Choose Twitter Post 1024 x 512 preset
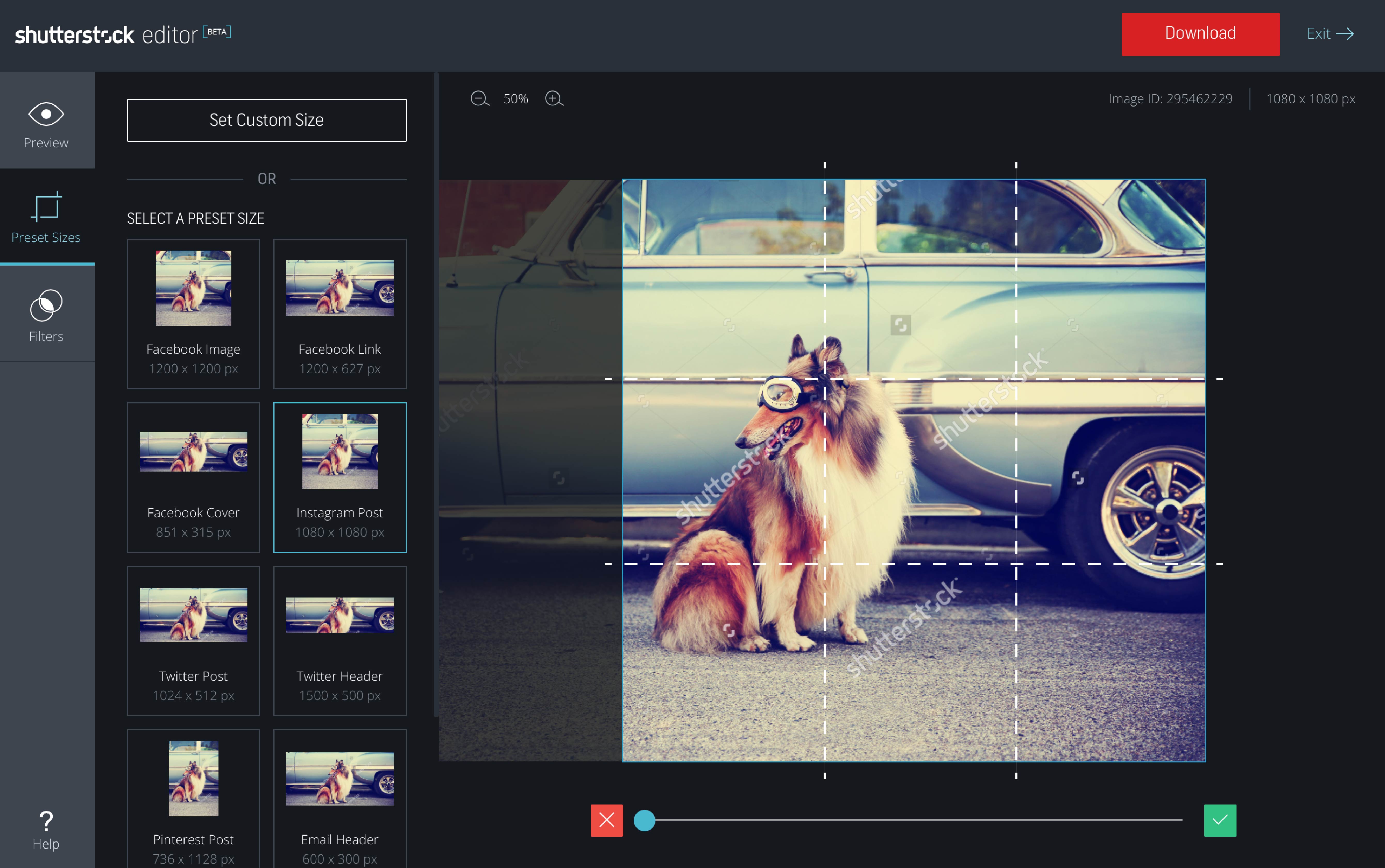Screen dimensions: 1385x868 coord(194,641)
